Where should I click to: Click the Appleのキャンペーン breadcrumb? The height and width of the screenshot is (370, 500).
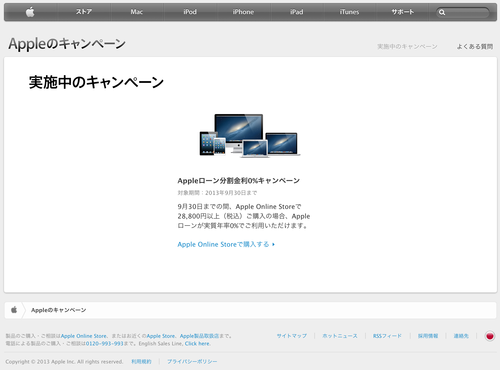pyautogui.click(x=59, y=310)
